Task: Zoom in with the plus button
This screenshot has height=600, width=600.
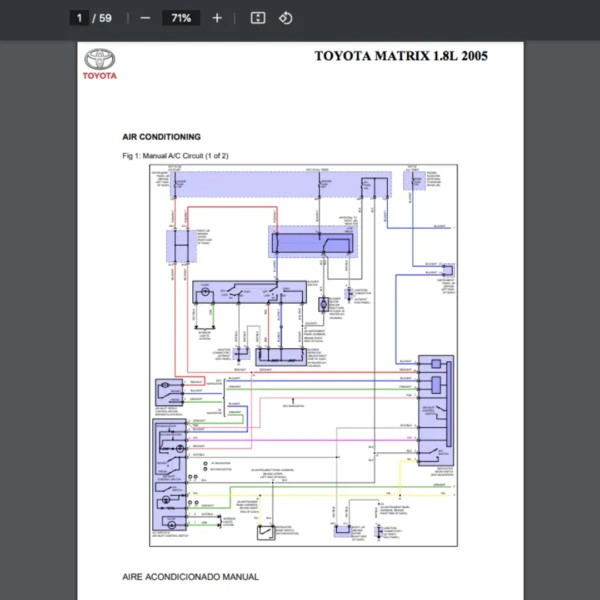Action: point(217,18)
